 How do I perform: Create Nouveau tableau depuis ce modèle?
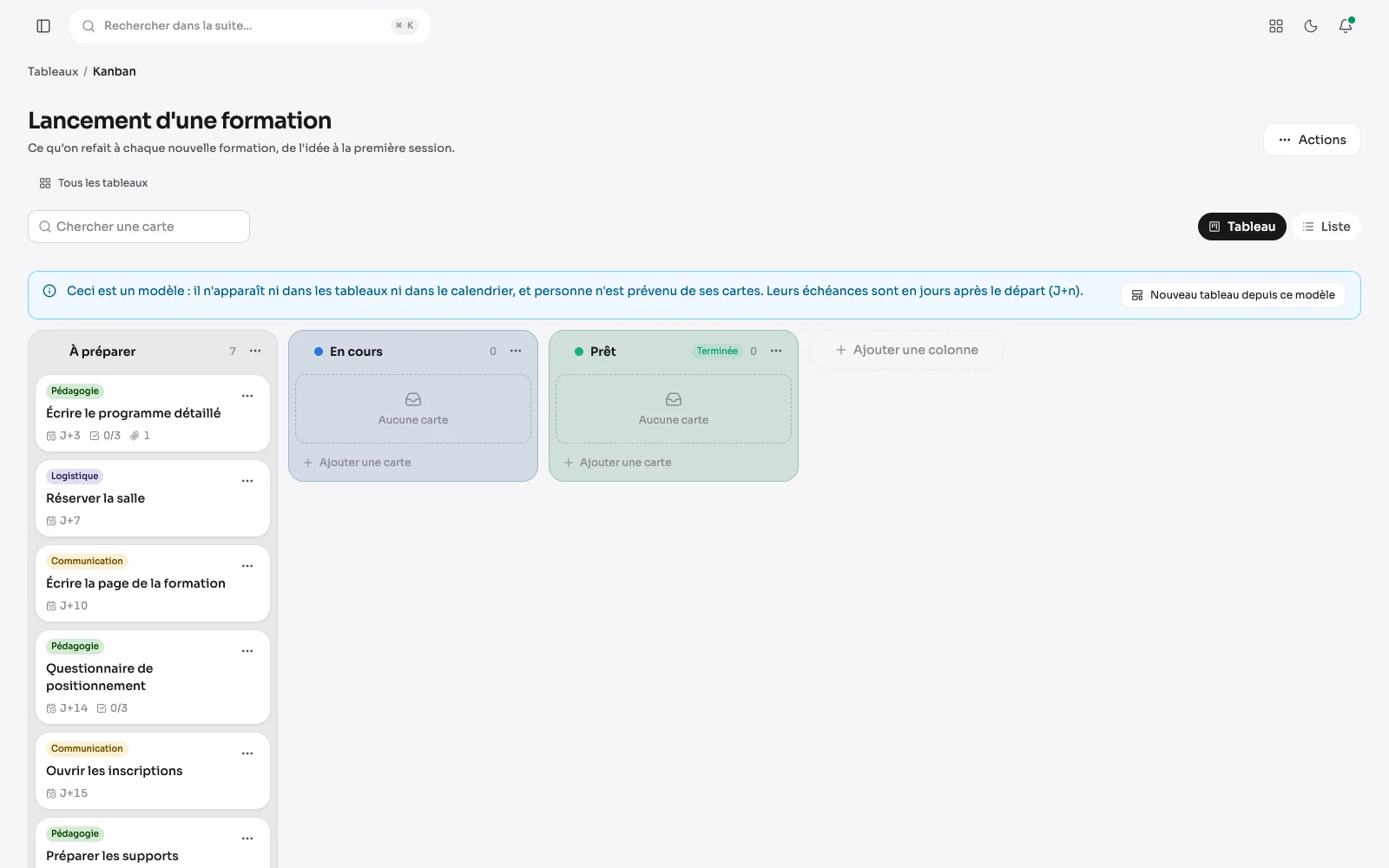pos(1233,295)
